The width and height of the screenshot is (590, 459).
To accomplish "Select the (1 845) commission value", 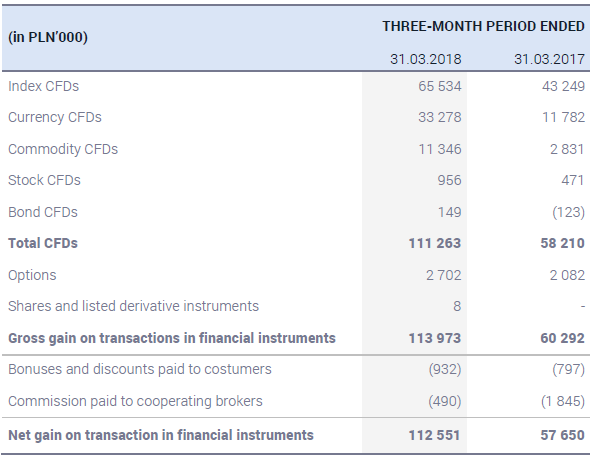I will coord(563,401).
